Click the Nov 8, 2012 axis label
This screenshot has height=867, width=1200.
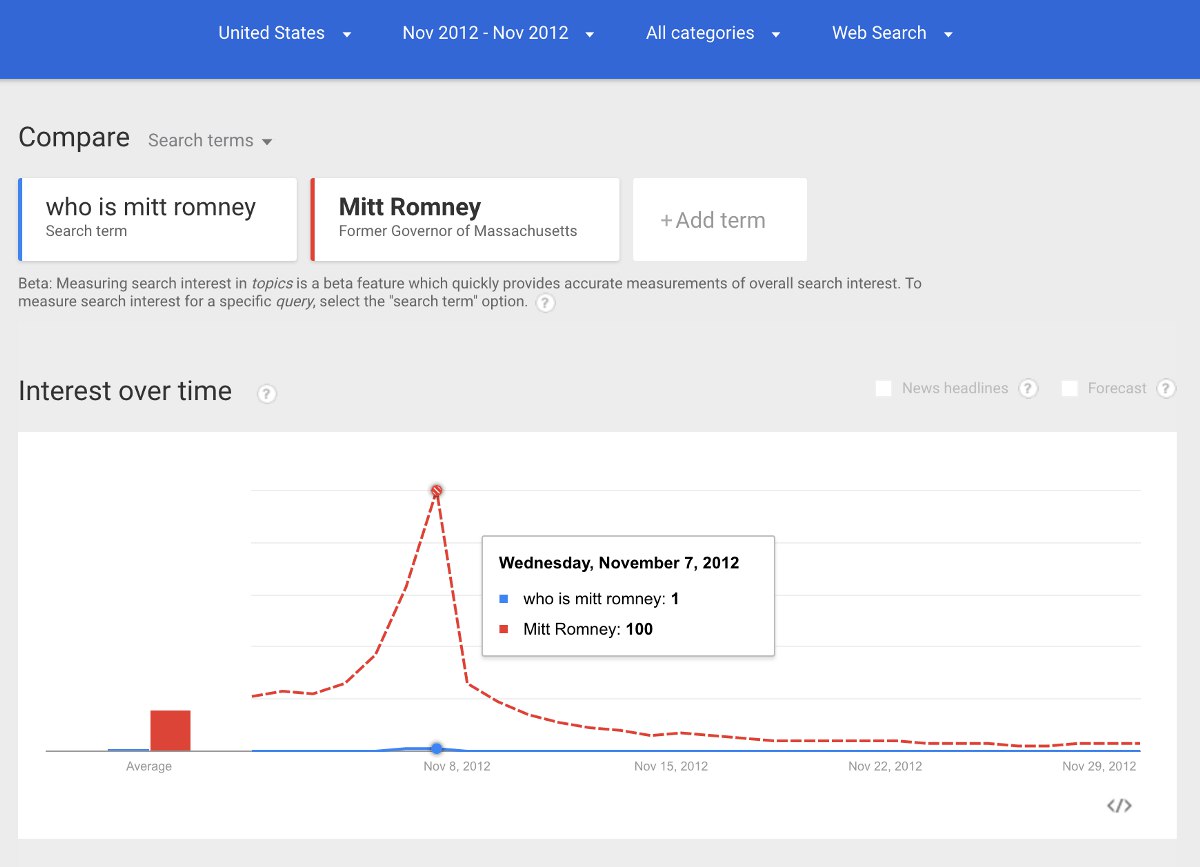click(x=457, y=767)
